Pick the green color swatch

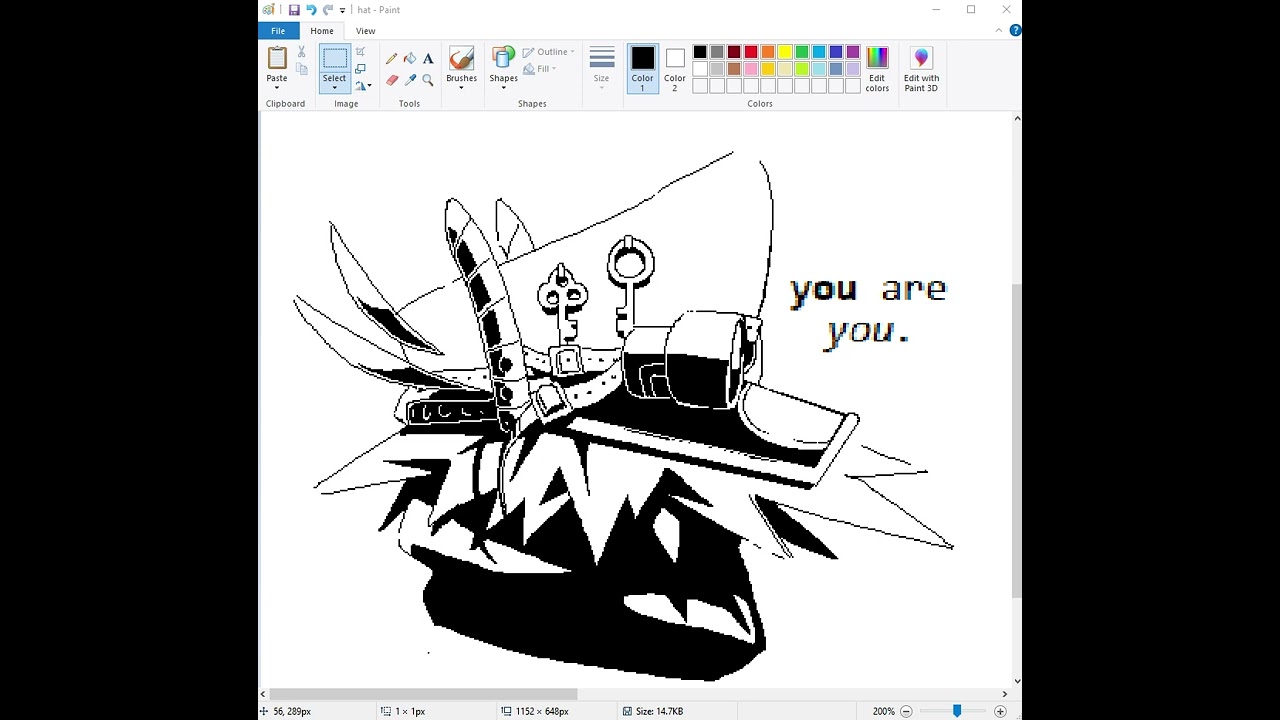[802, 52]
